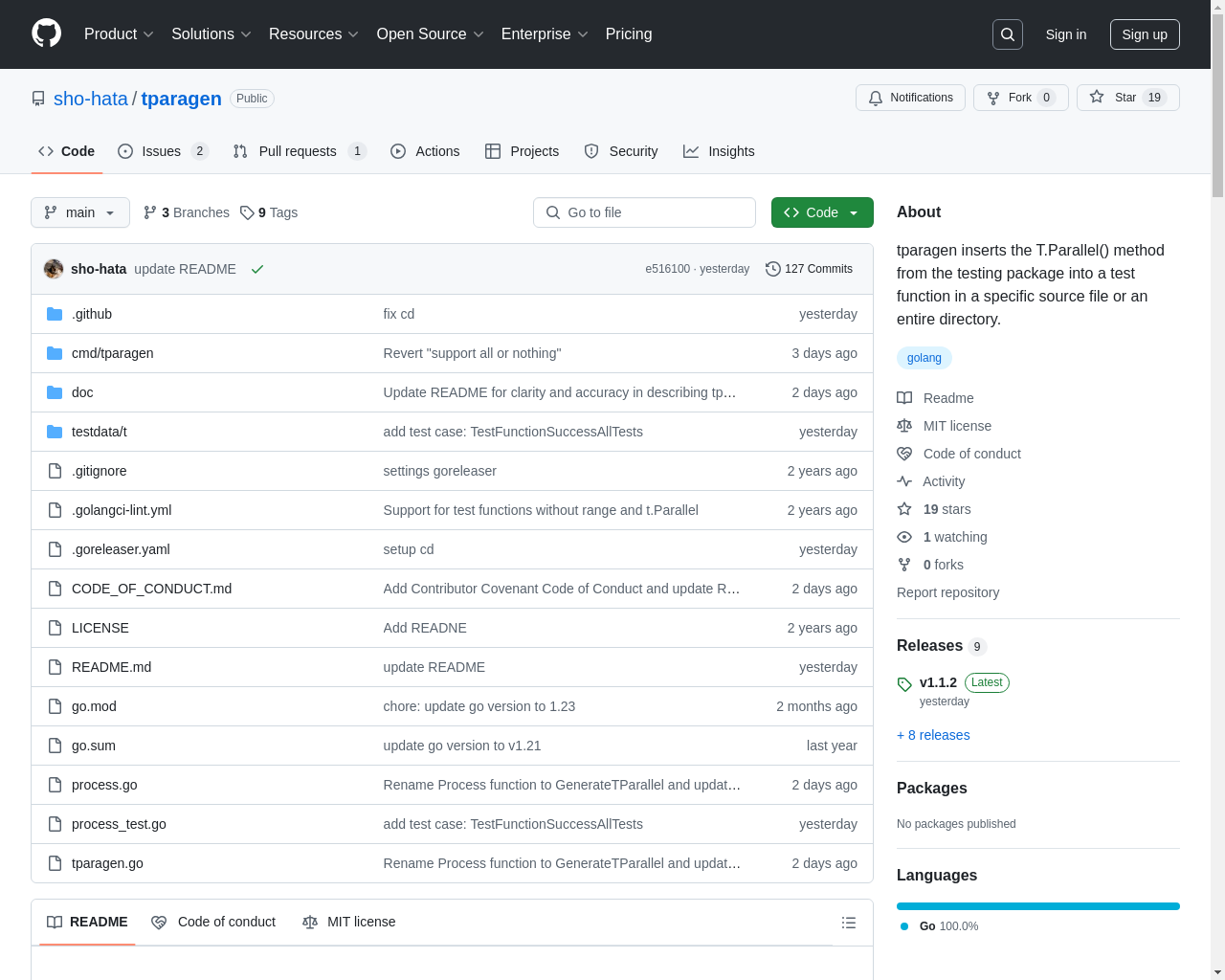Expand the Solutions menu
Screen dimensions: 1225x980
coord(212,34)
